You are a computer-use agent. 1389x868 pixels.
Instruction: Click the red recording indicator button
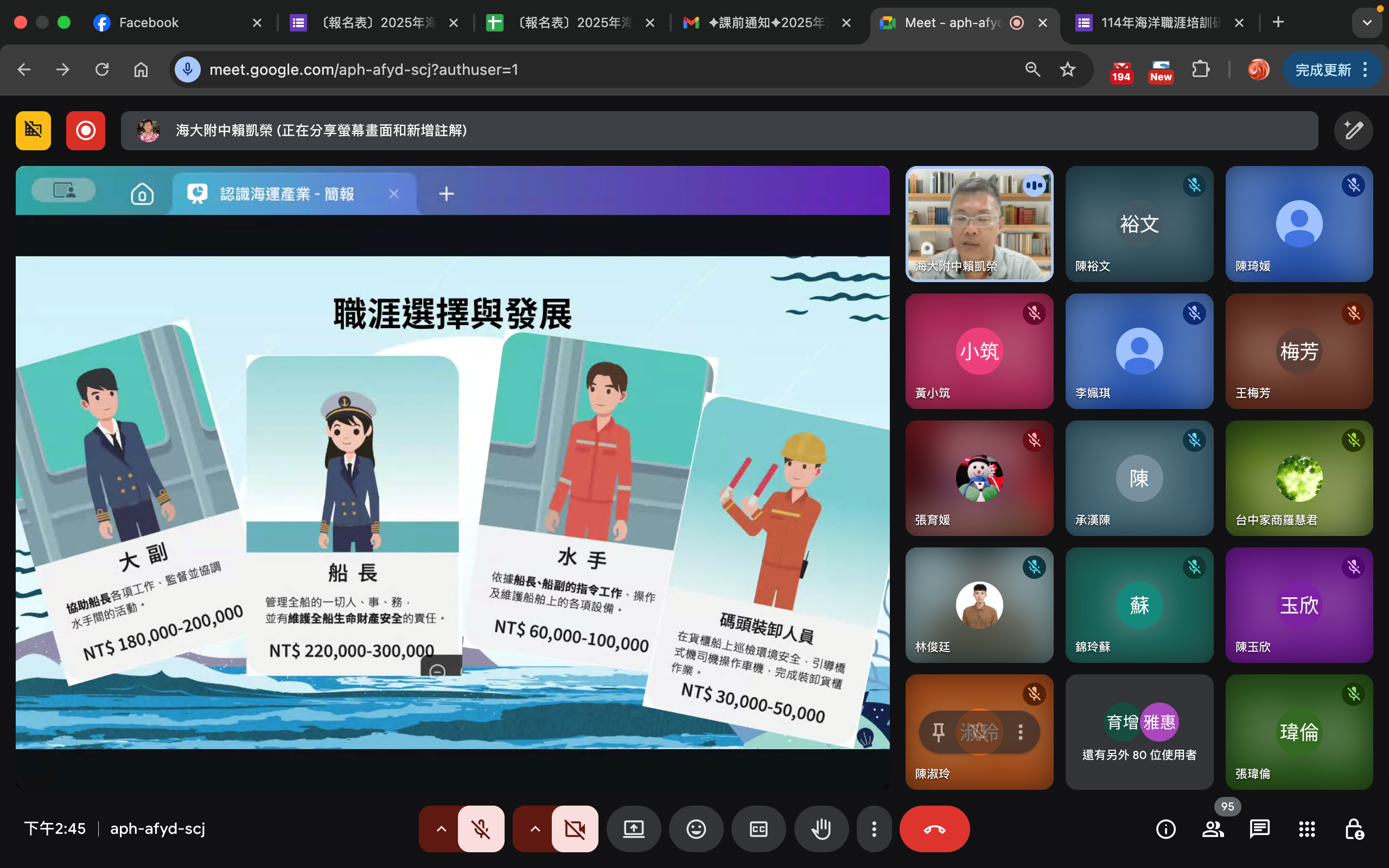(86, 131)
